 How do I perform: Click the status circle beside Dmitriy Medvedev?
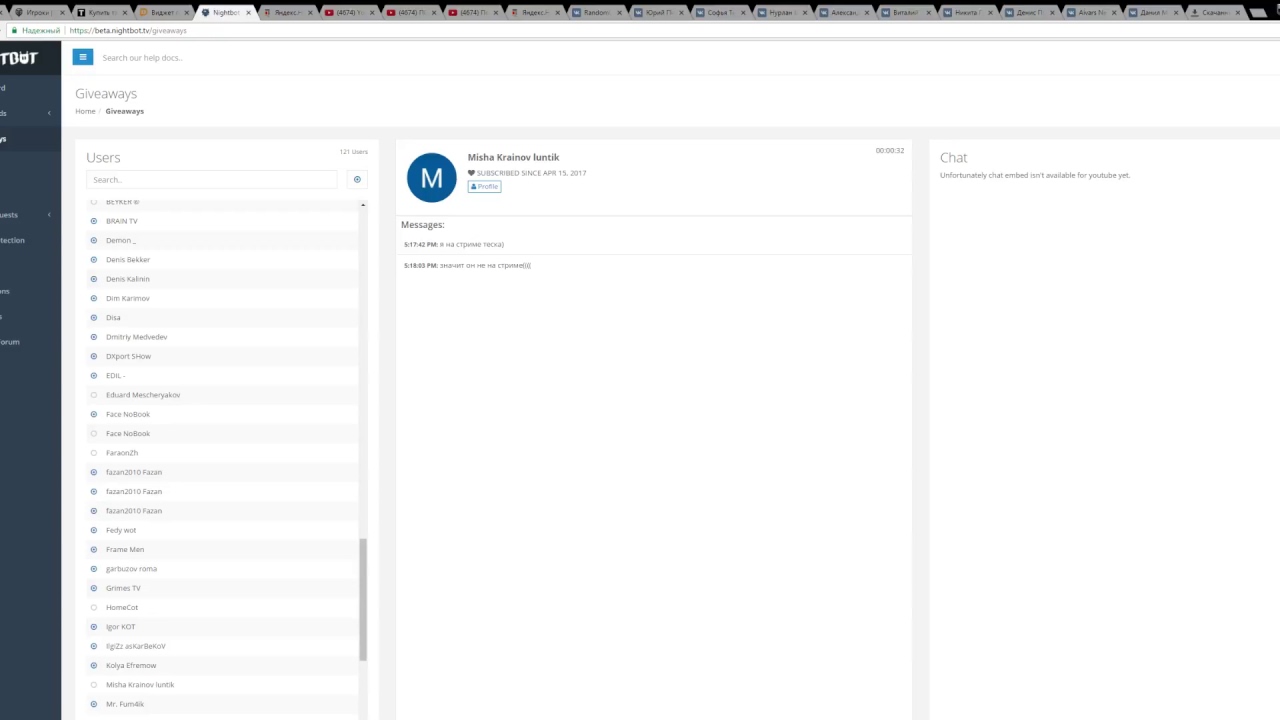coord(94,337)
